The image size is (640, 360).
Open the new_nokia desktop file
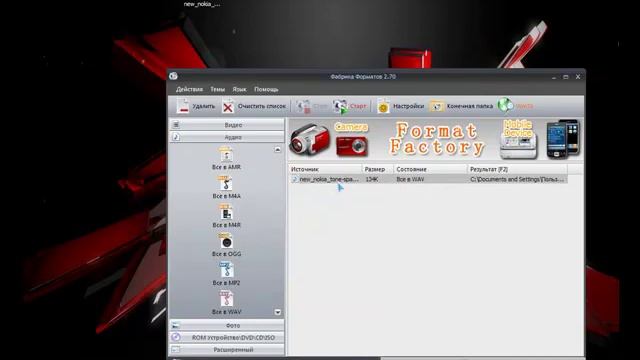pos(202,4)
